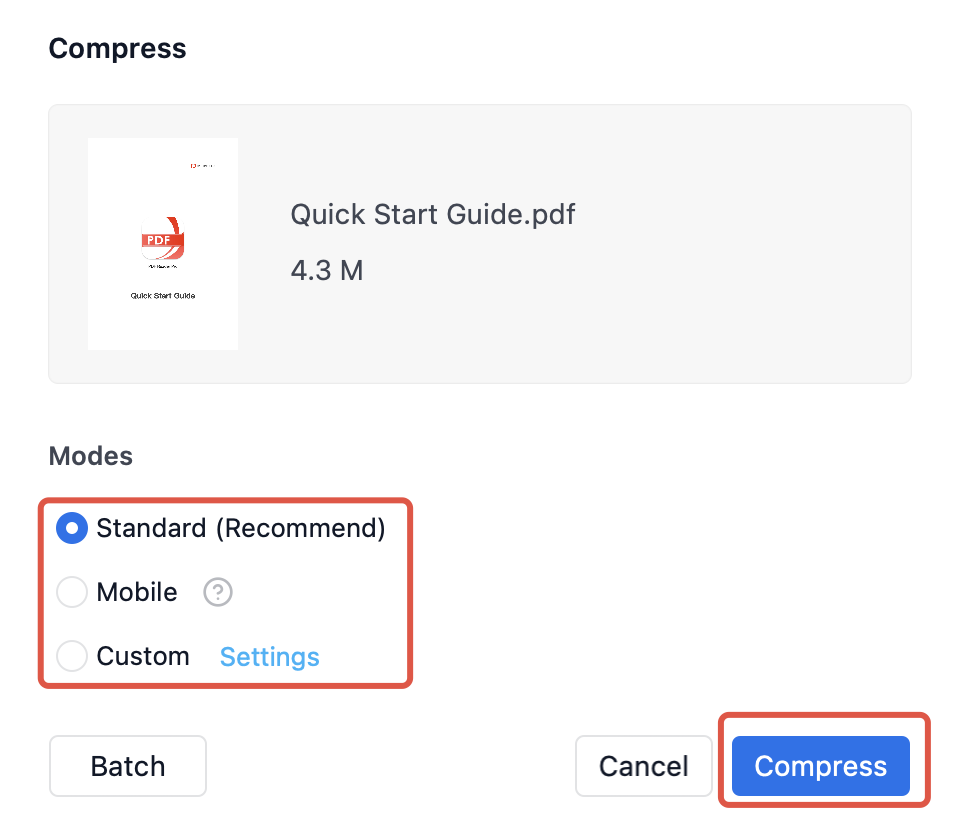Click the Quick Start Guide caption in thumbnail
The width and height of the screenshot is (960, 830).
pyautogui.click(x=163, y=296)
